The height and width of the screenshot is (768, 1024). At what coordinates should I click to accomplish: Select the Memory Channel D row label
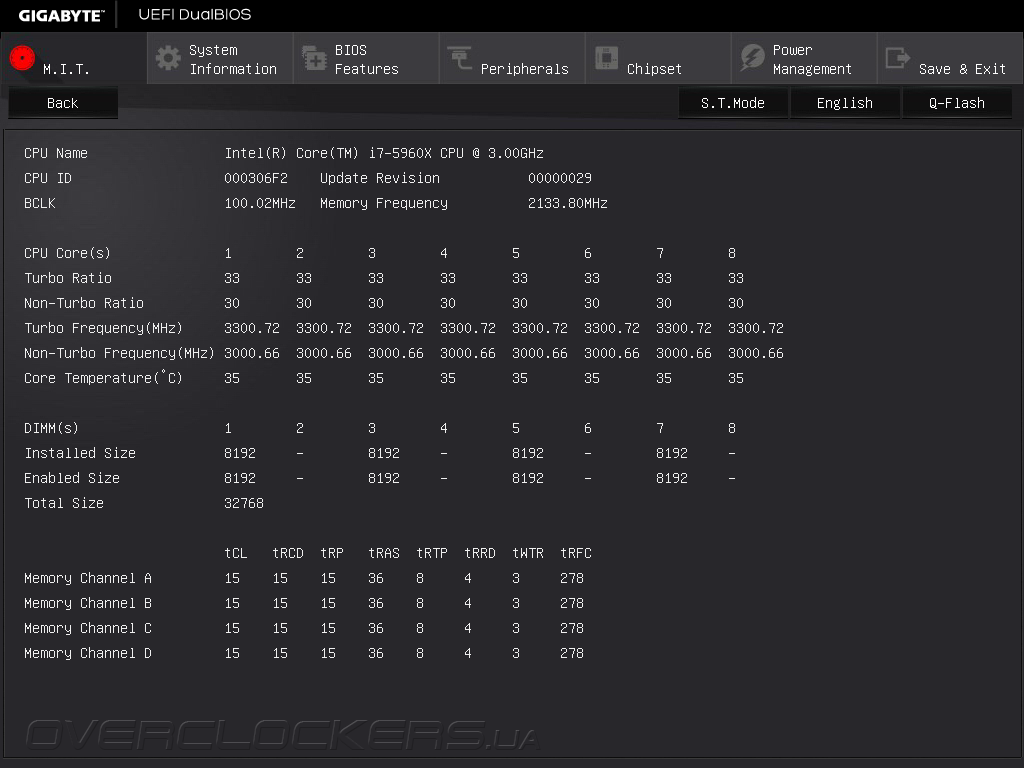click(88, 653)
